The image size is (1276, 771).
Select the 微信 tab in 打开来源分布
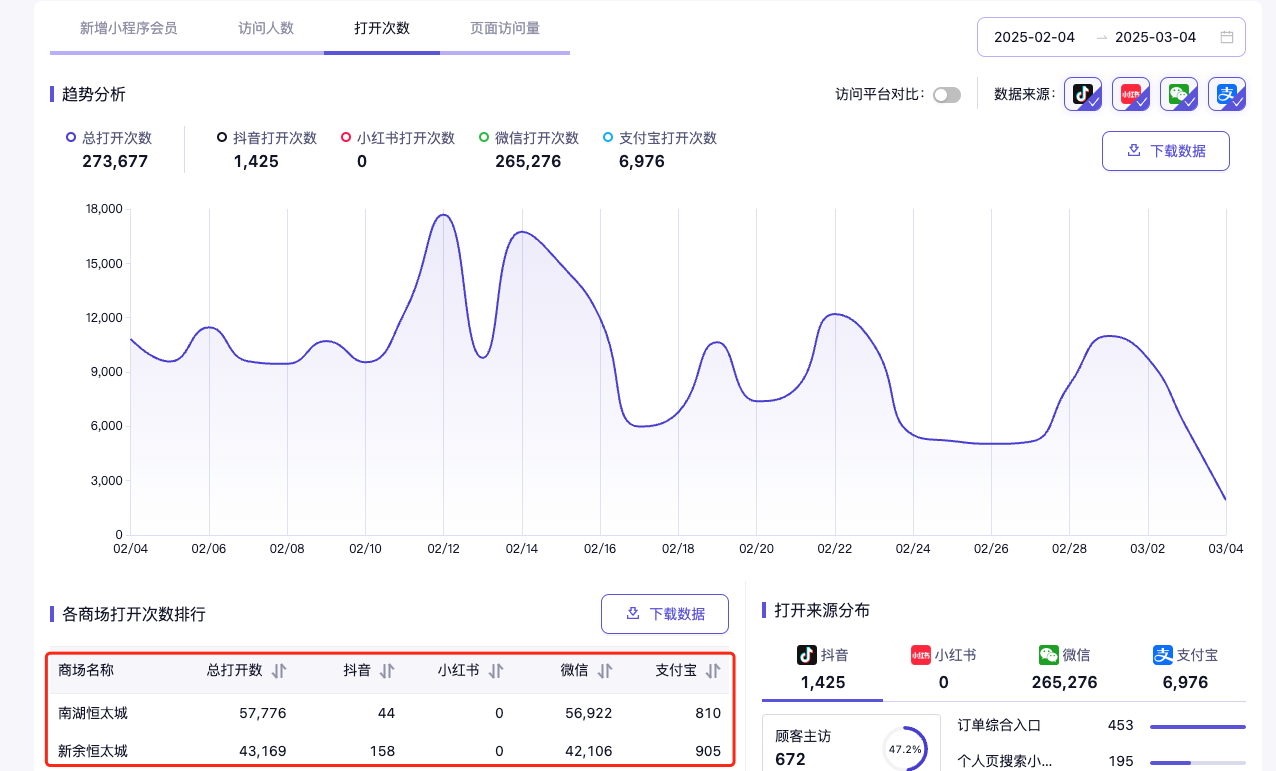pyautogui.click(x=1064, y=668)
